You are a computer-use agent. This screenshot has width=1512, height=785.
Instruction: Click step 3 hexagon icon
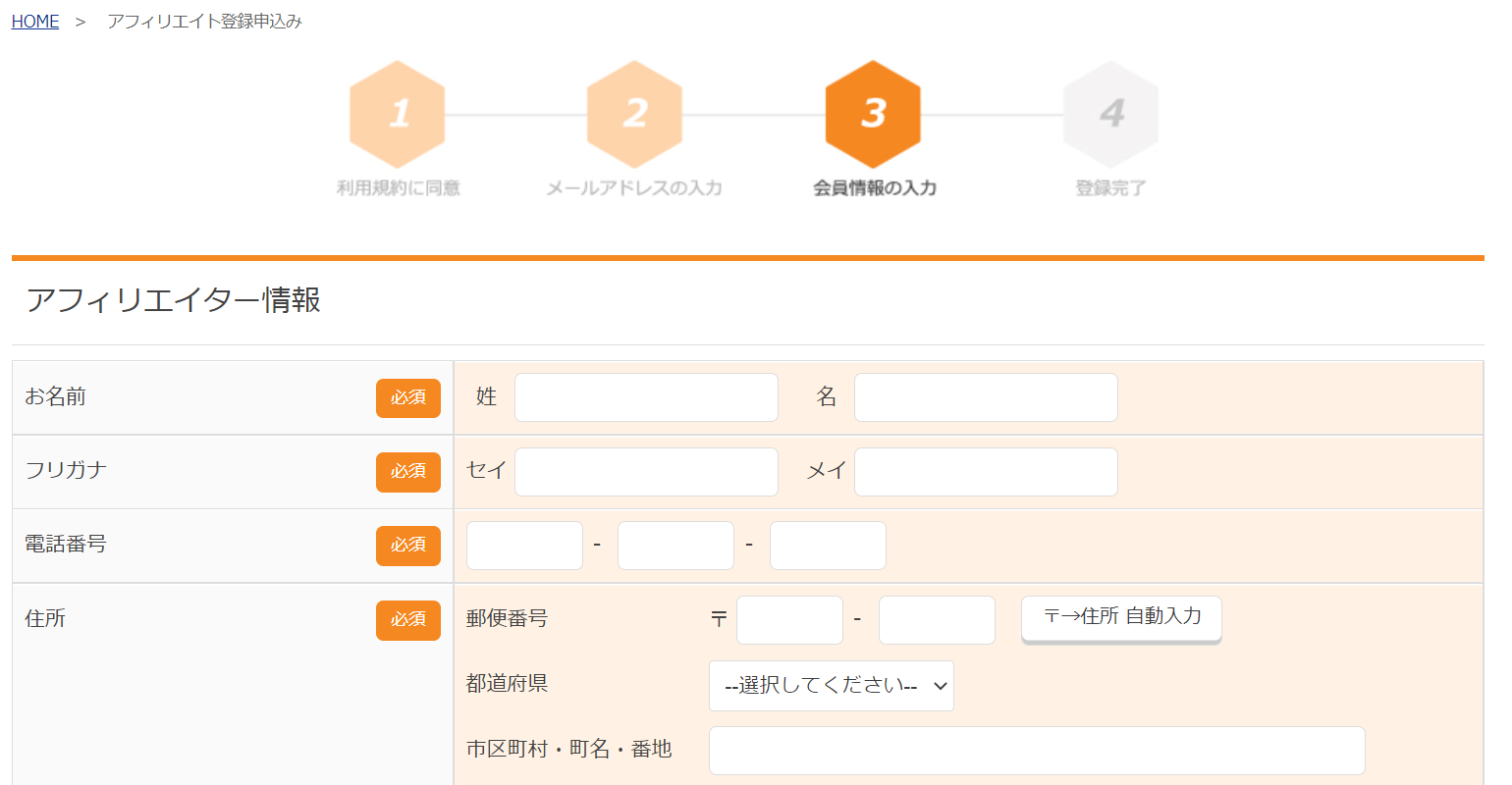[x=873, y=114]
